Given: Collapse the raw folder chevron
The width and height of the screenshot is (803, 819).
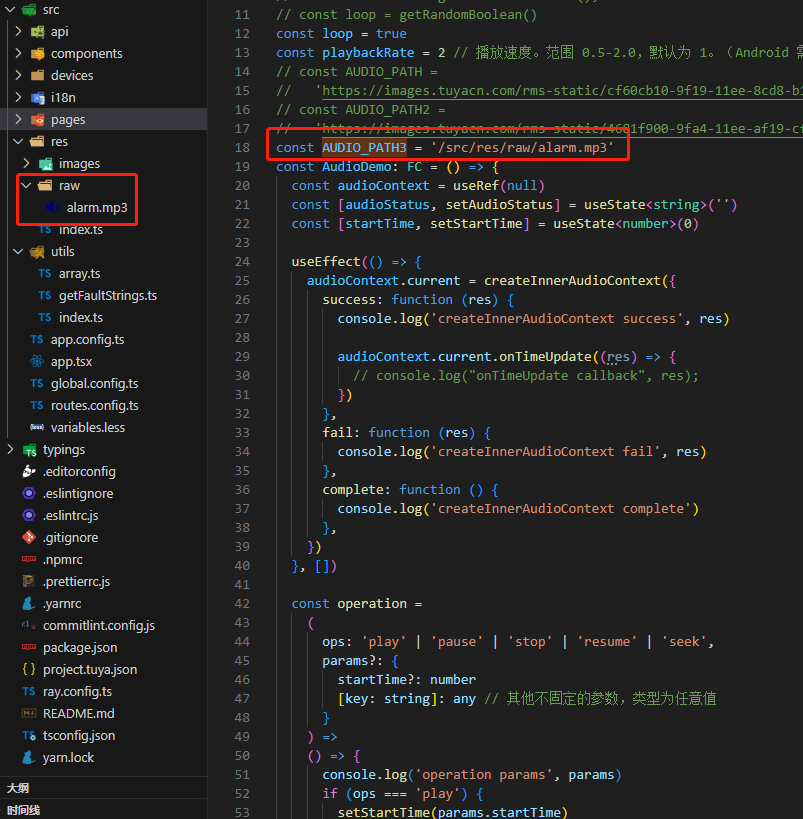Looking at the screenshot, I should pos(26,185).
